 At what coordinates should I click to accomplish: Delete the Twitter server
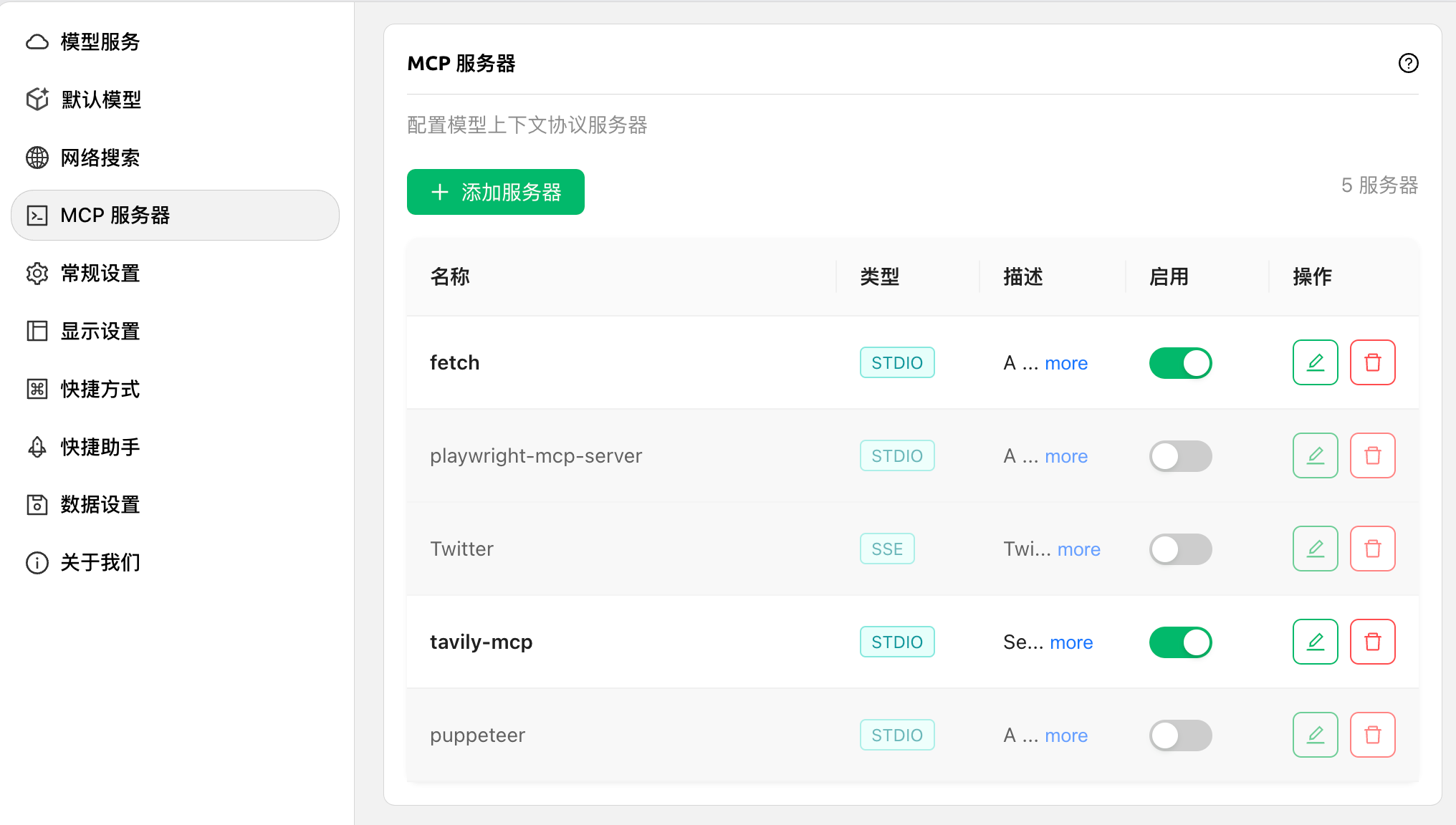pos(1372,549)
